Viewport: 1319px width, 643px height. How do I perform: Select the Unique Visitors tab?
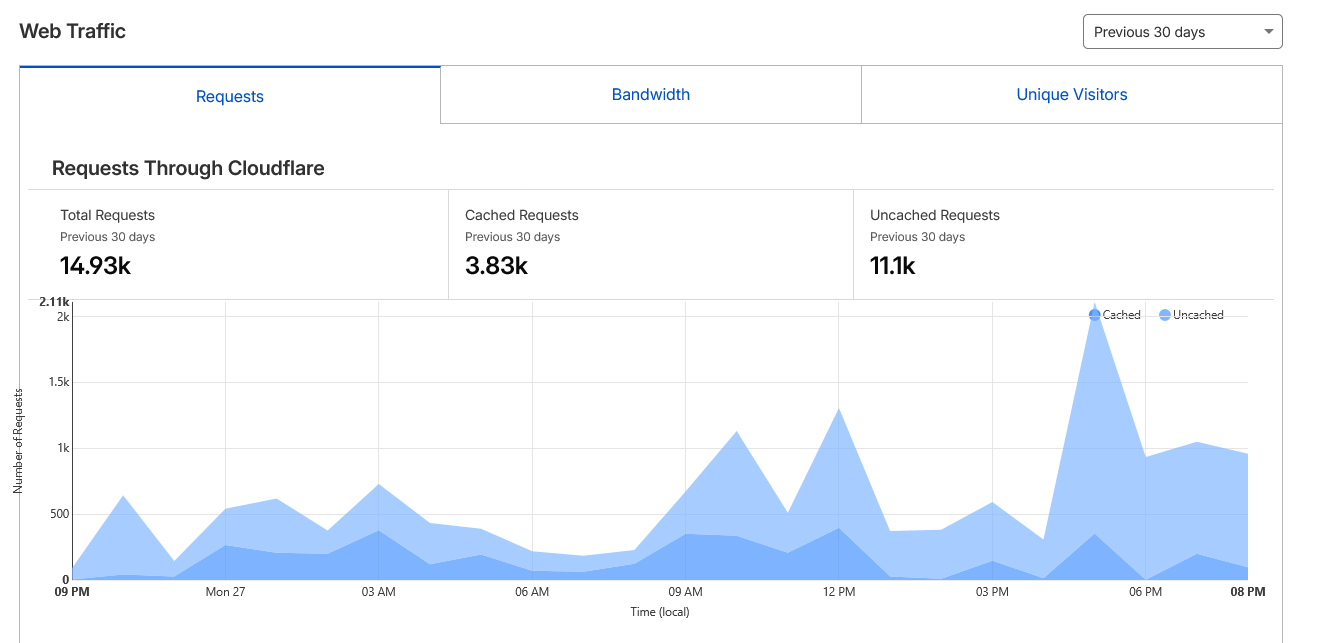point(1071,95)
